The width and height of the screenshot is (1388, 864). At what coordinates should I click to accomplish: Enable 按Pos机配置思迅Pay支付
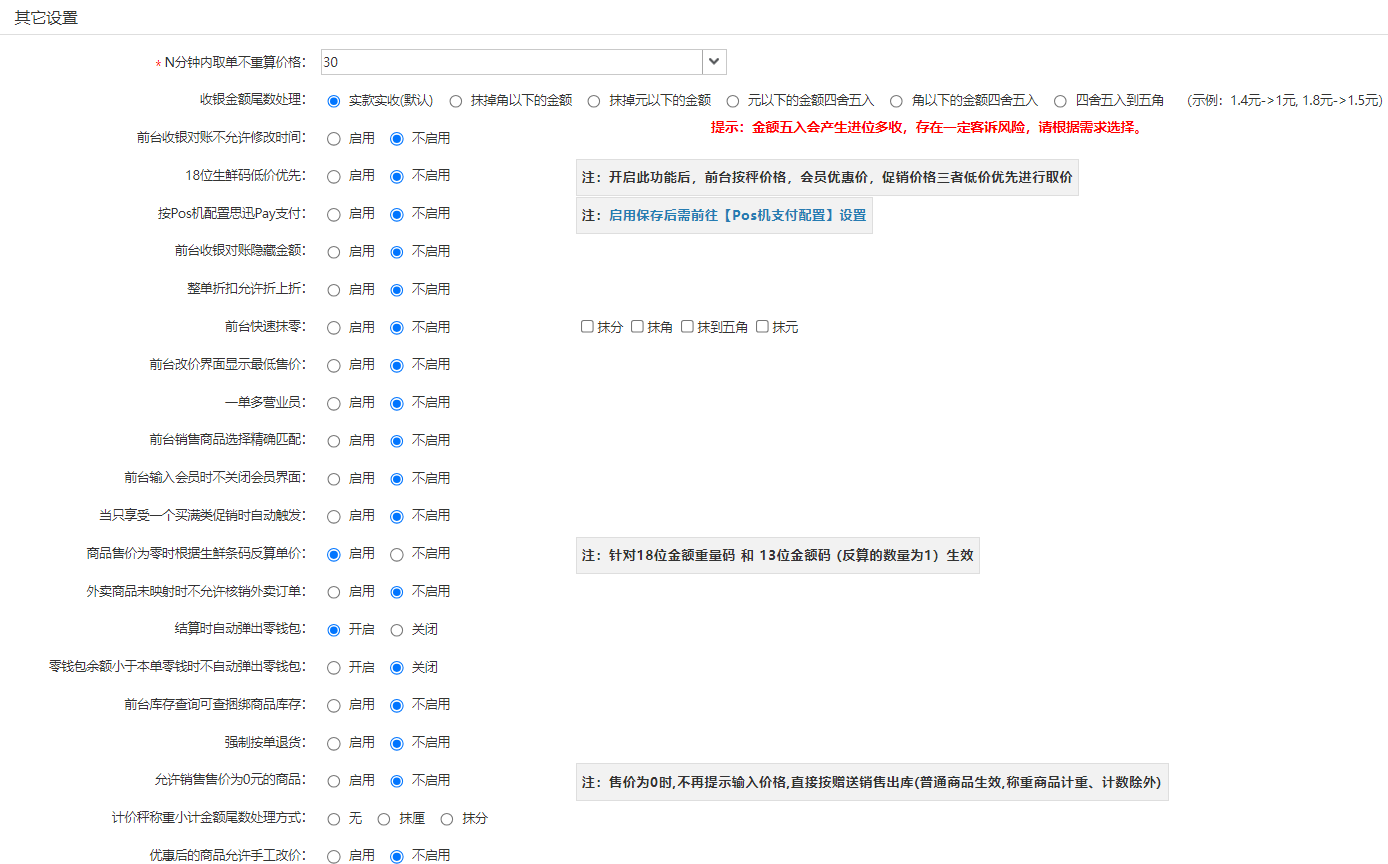coord(334,214)
